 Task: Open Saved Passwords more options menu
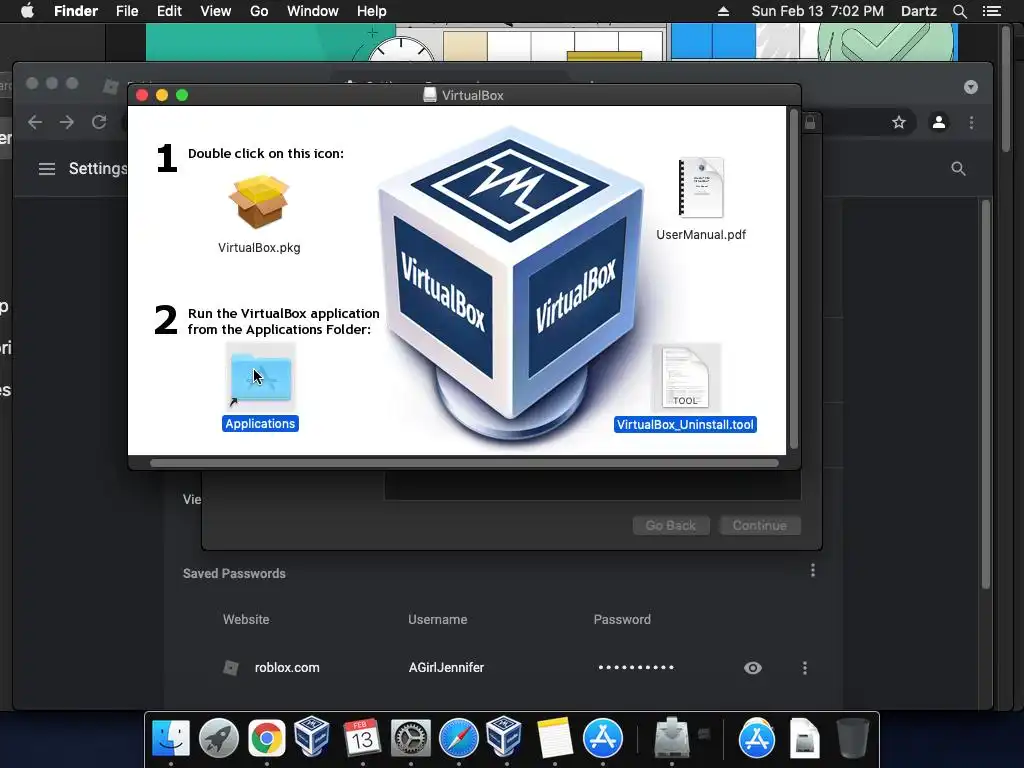tap(813, 571)
